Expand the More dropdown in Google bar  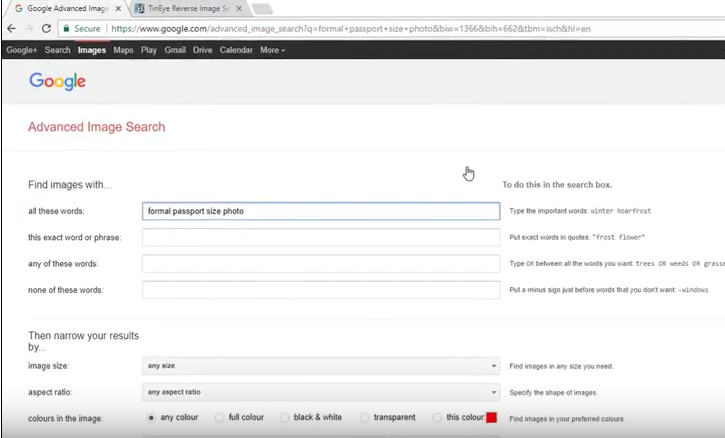(x=272, y=50)
